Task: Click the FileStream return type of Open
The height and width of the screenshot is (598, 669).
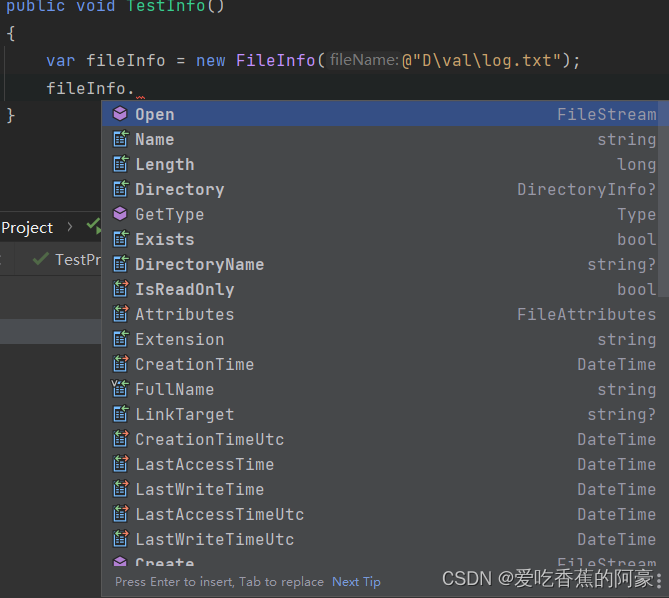Action: point(607,114)
